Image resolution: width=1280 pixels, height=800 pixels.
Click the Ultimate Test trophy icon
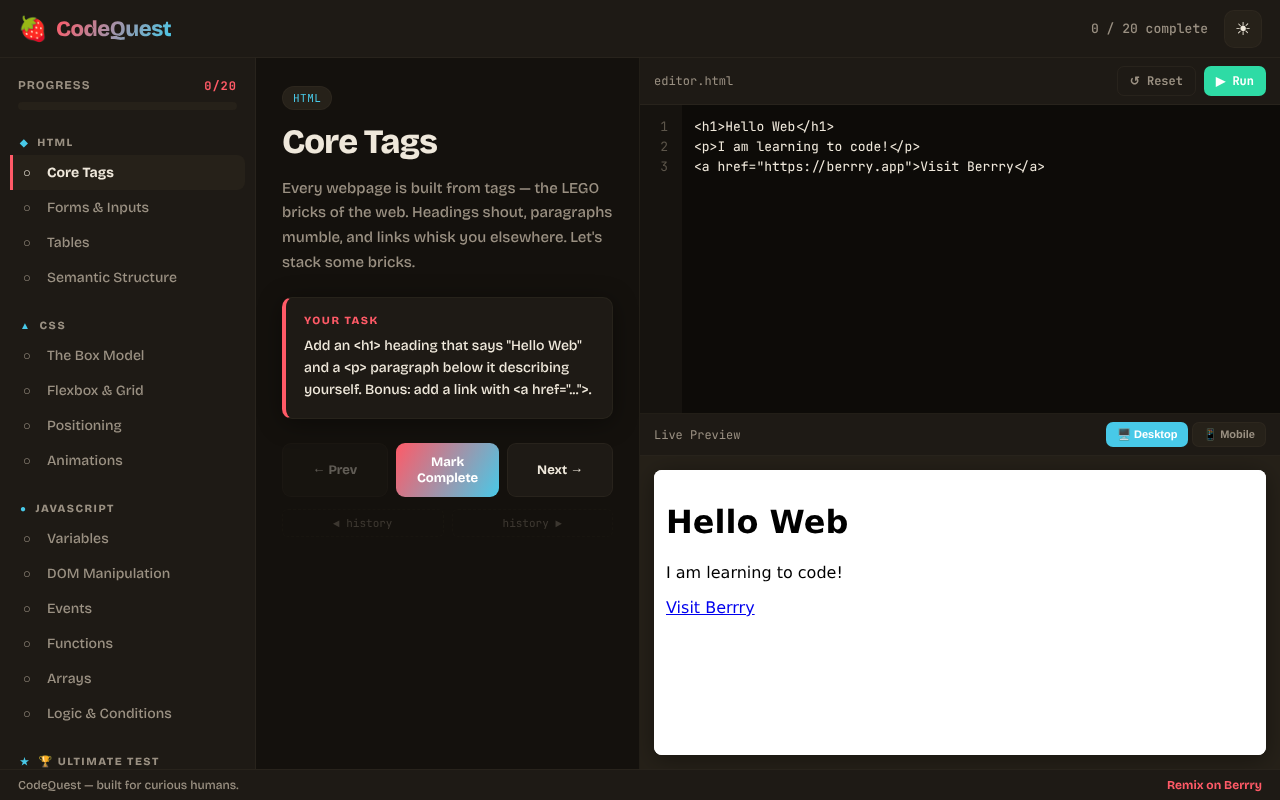click(45, 761)
